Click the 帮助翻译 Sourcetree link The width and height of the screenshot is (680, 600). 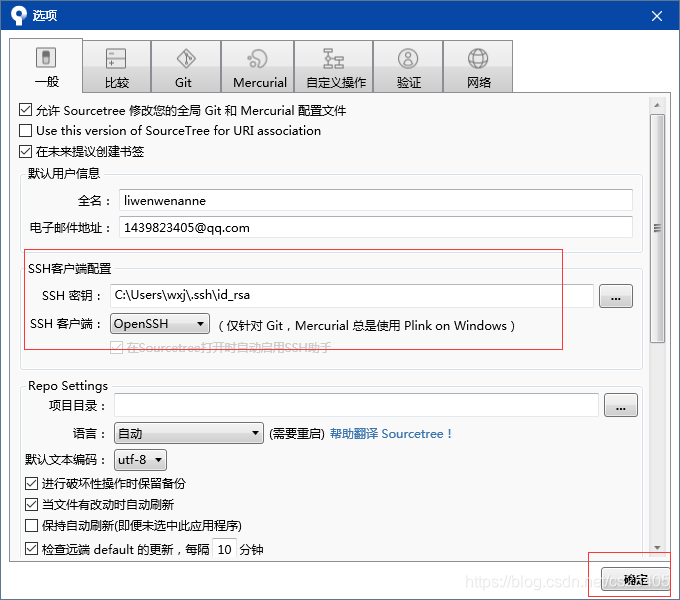click(391, 434)
